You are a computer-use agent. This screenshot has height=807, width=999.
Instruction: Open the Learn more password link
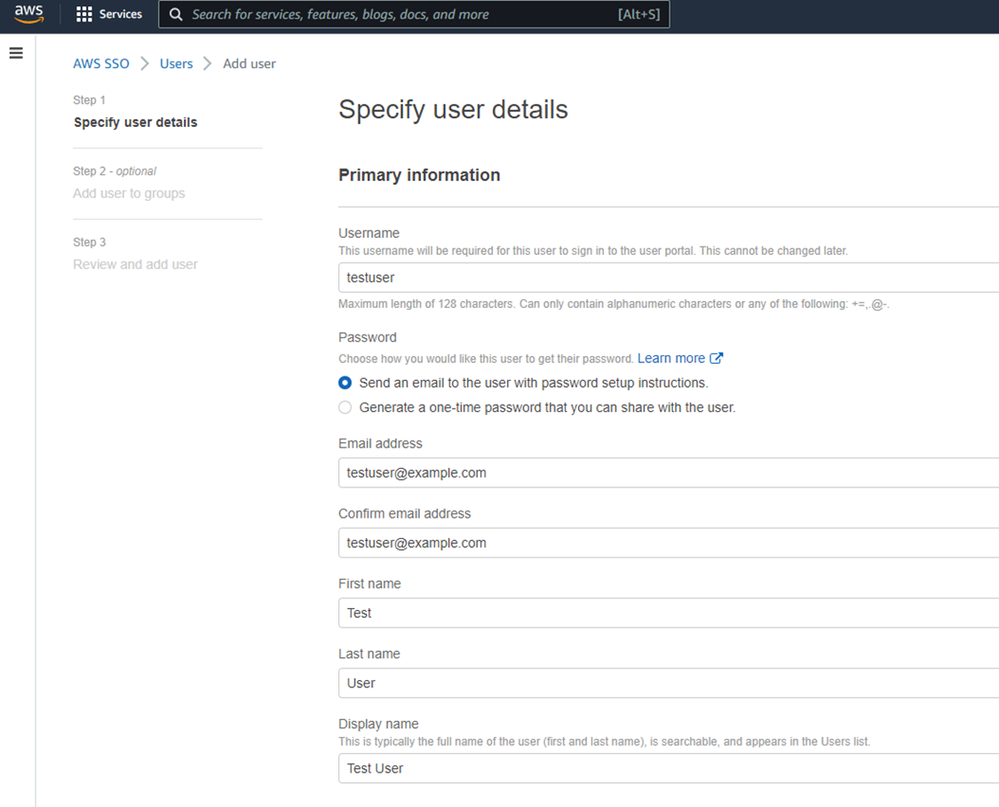(x=671, y=358)
